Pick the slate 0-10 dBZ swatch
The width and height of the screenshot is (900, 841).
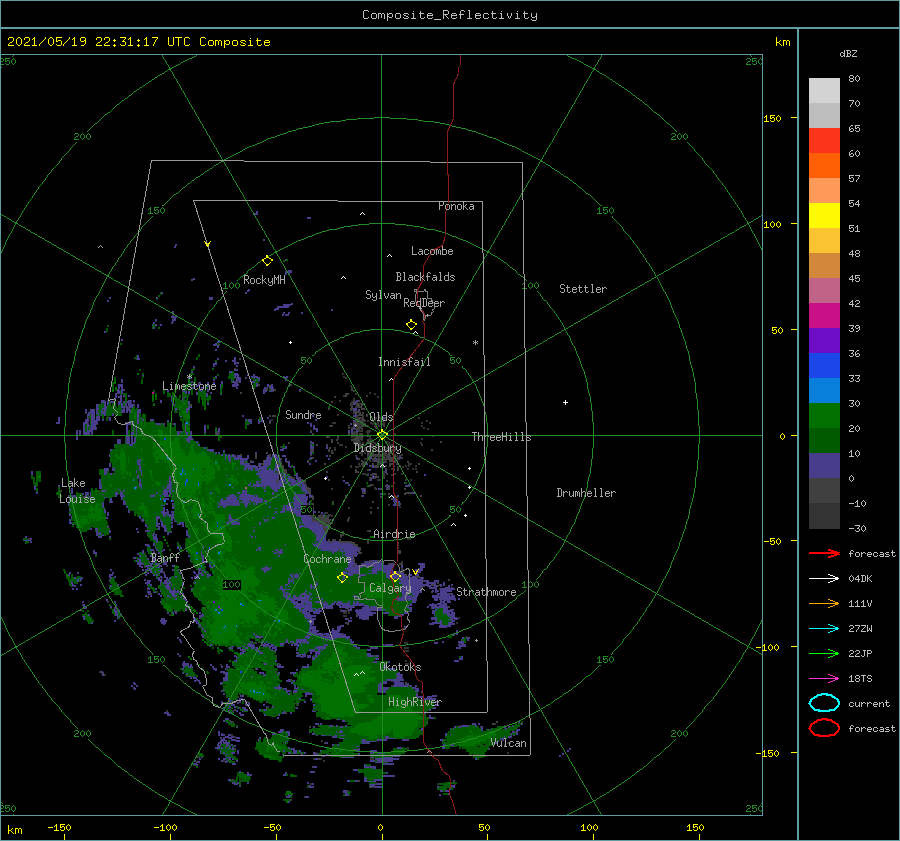(824, 465)
